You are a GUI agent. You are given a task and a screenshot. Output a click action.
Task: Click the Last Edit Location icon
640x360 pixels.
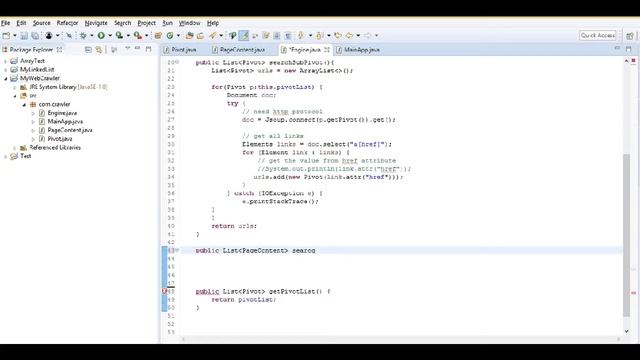pos(338,36)
